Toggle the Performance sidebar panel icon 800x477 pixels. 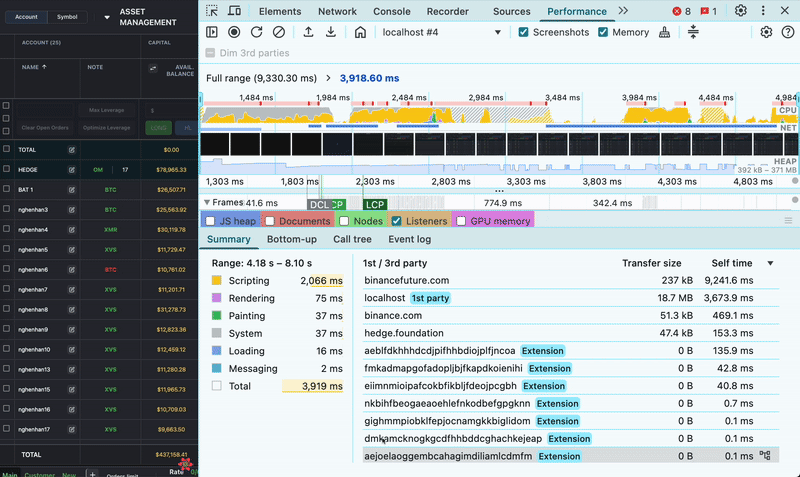coord(212,32)
